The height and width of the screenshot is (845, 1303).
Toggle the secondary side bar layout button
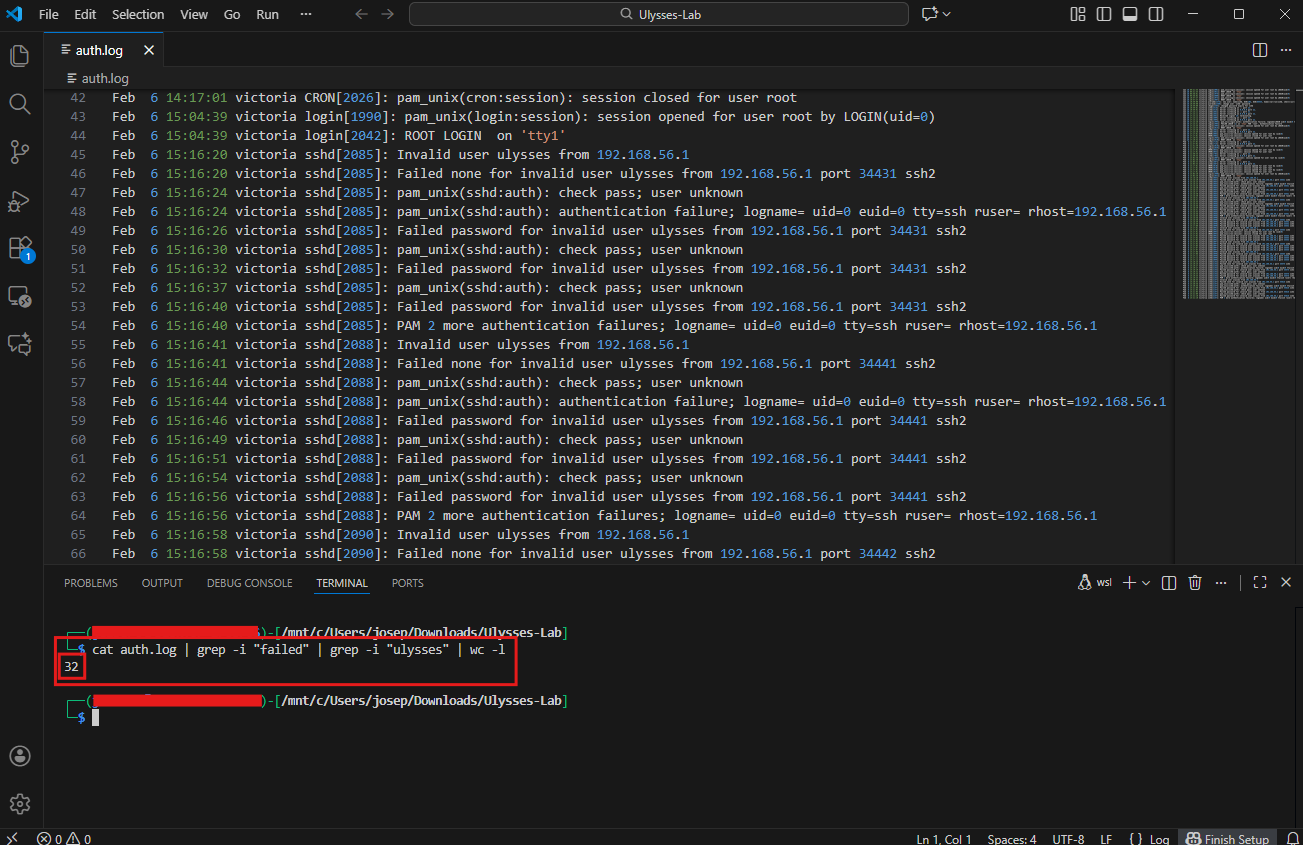1156,14
